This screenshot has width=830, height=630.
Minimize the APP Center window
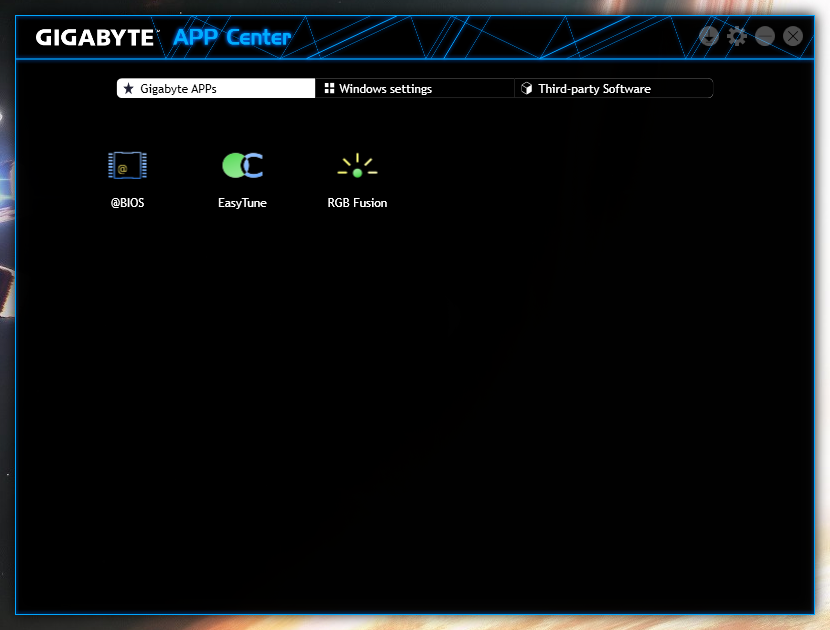click(765, 36)
